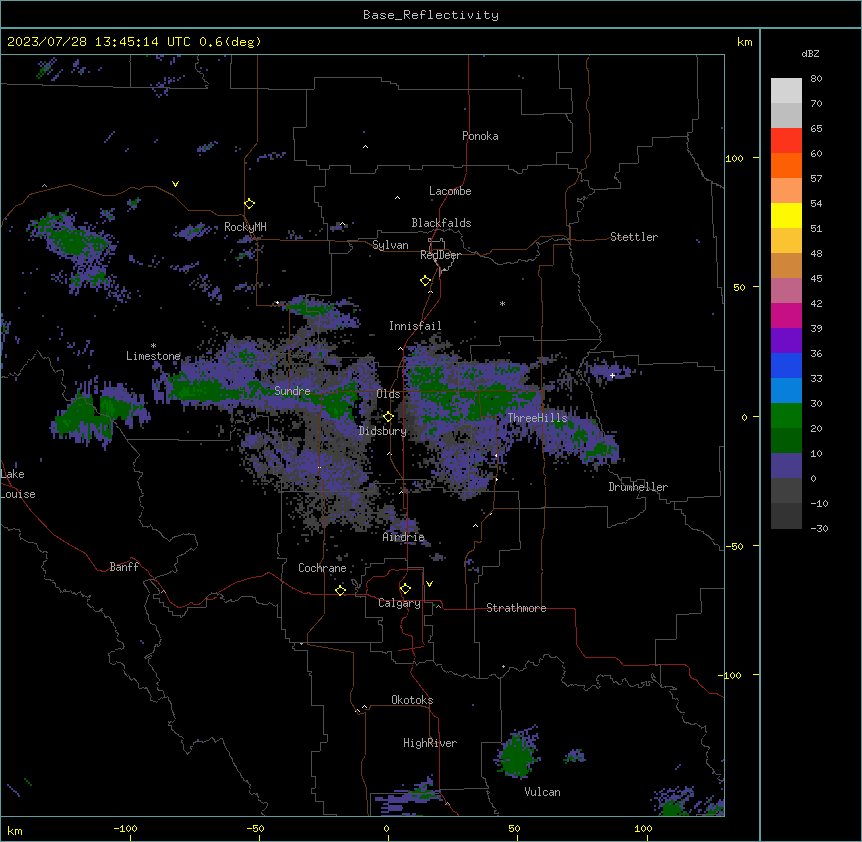
Task: Click the yellow V marker northwest of RockyMH
Action: [175, 184]
